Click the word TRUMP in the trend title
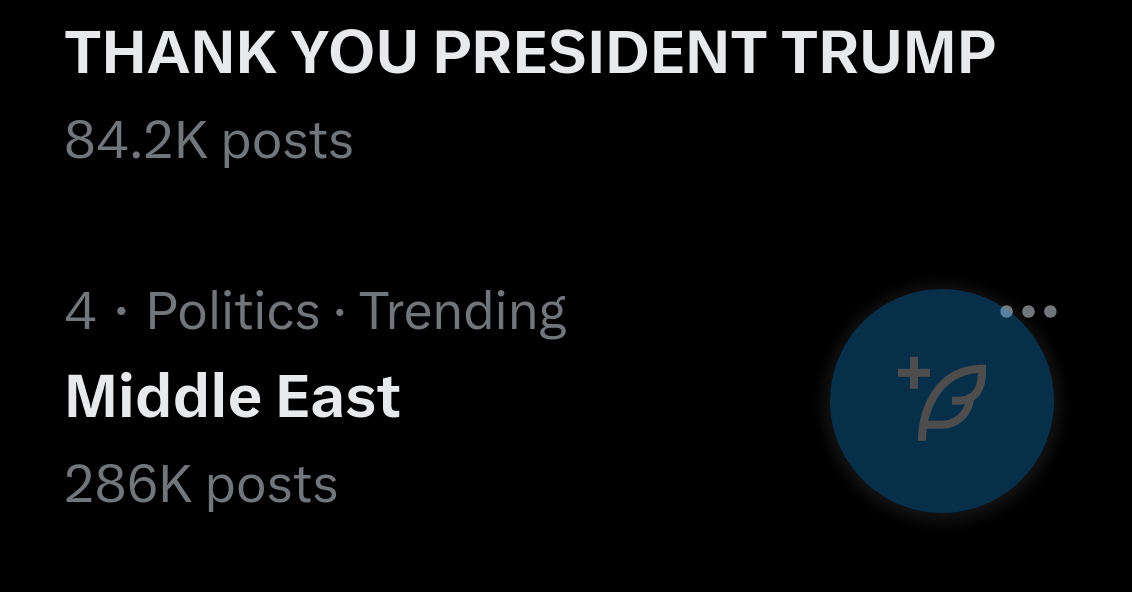Viewport: 1132px width, 592px height. point(888,52)
